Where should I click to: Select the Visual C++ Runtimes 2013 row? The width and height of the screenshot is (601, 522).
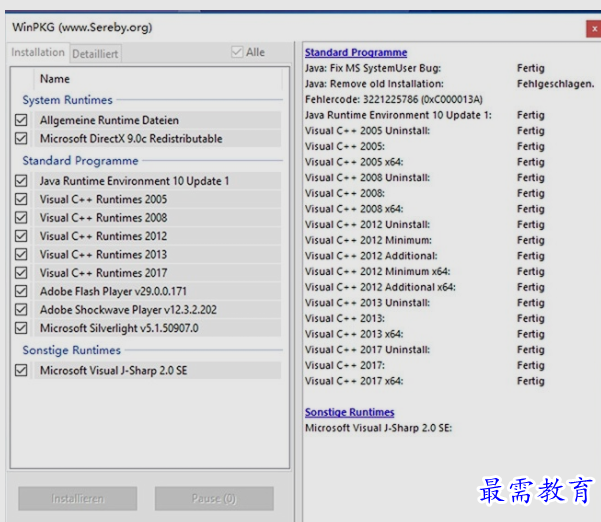click(x=158, y=254)
